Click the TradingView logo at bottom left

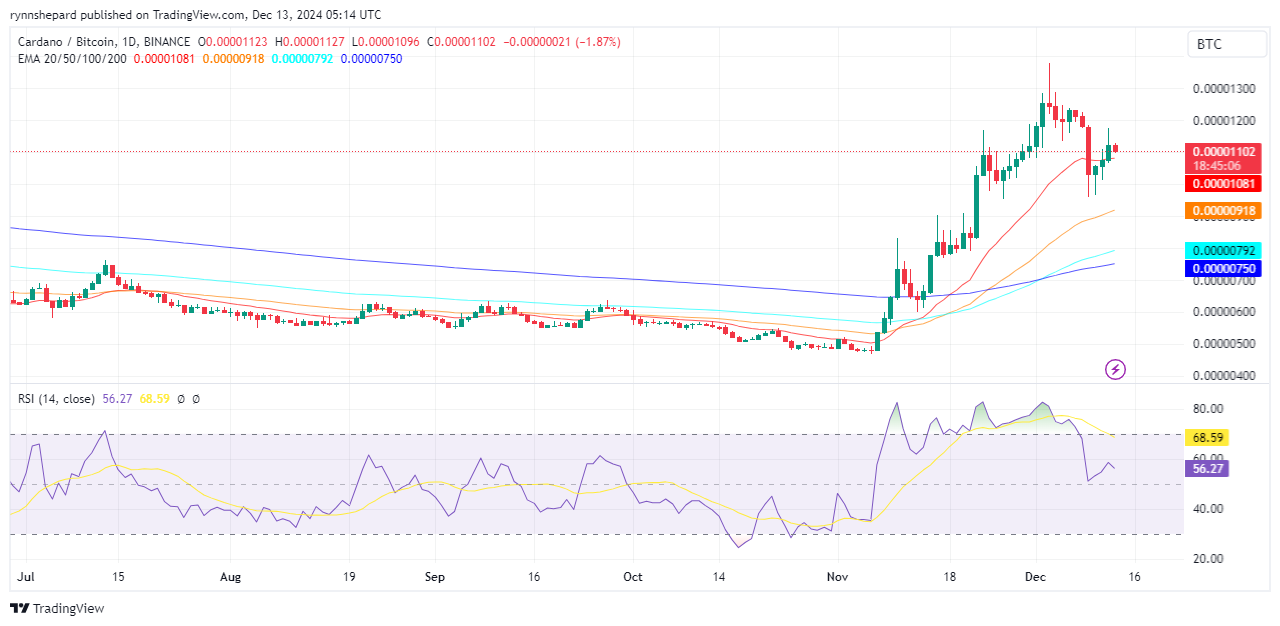57,608
